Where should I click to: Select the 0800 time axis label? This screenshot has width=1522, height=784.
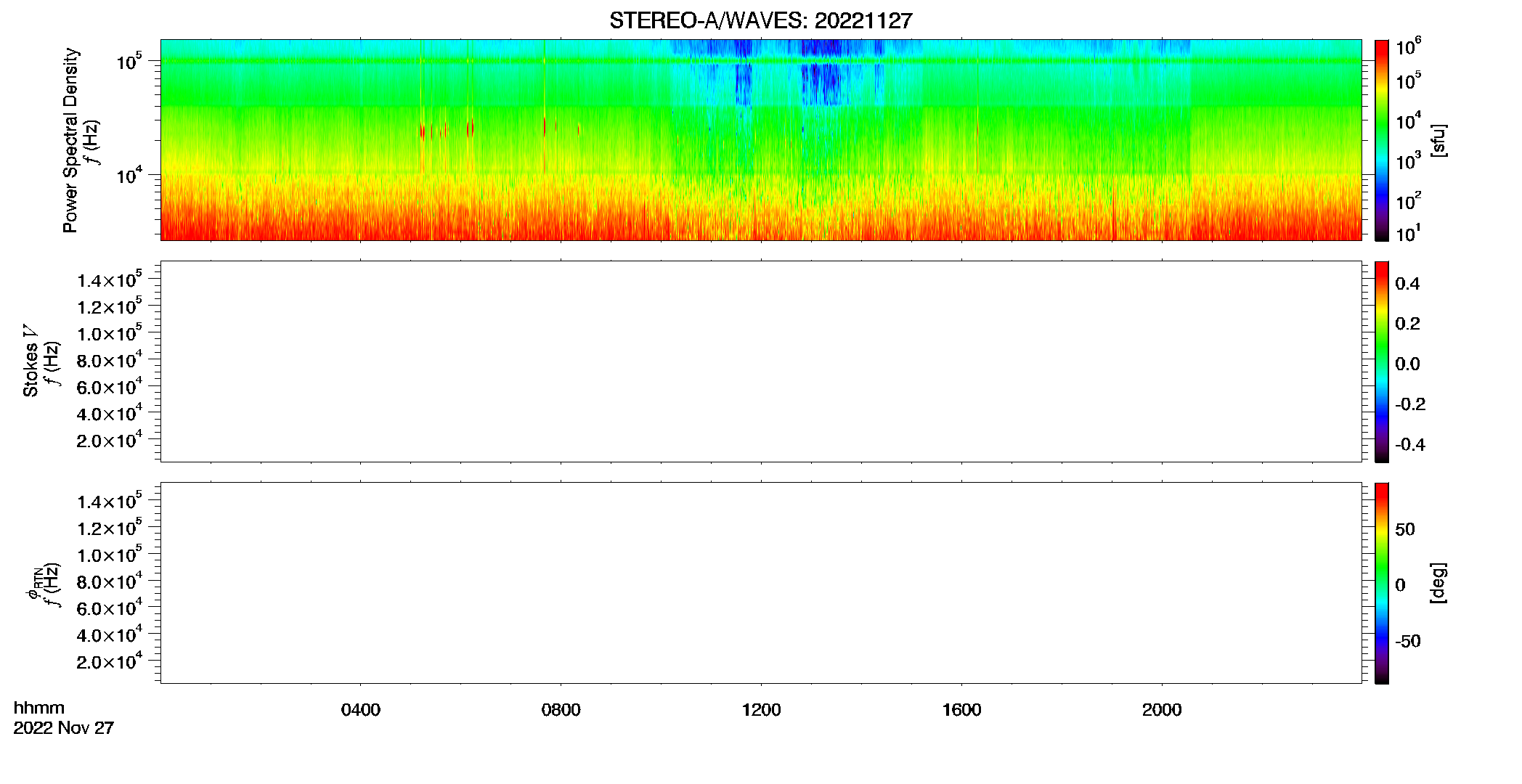click(x=561, y=710)
